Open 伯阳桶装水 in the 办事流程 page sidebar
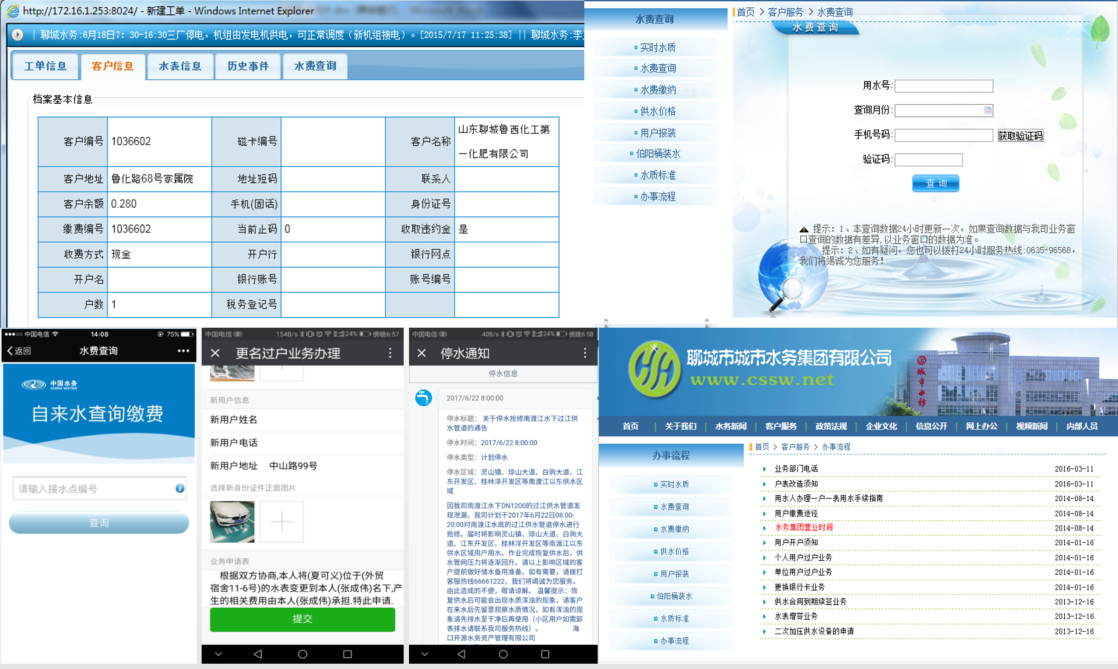 click(672, 596)
